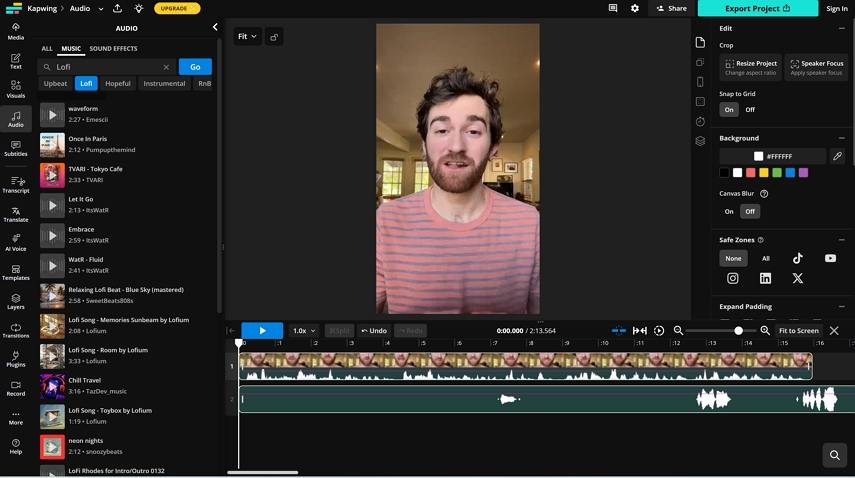Select the Instagram safe zone icon
The image size is (855, 478).
click(x=732, y=279)
